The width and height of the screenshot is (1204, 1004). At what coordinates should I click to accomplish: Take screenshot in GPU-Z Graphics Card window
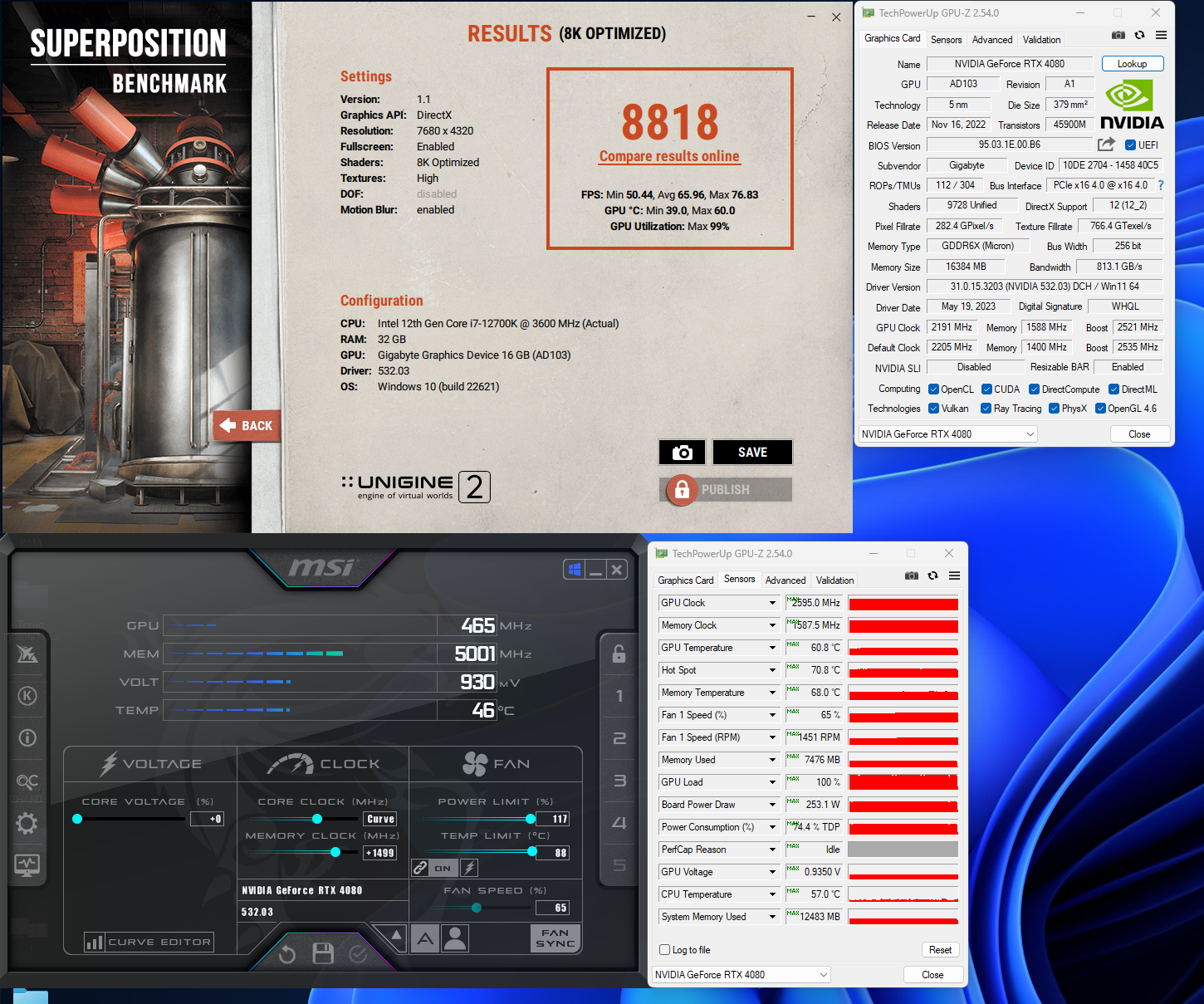pyautogui.click(x=1118, y=35)
